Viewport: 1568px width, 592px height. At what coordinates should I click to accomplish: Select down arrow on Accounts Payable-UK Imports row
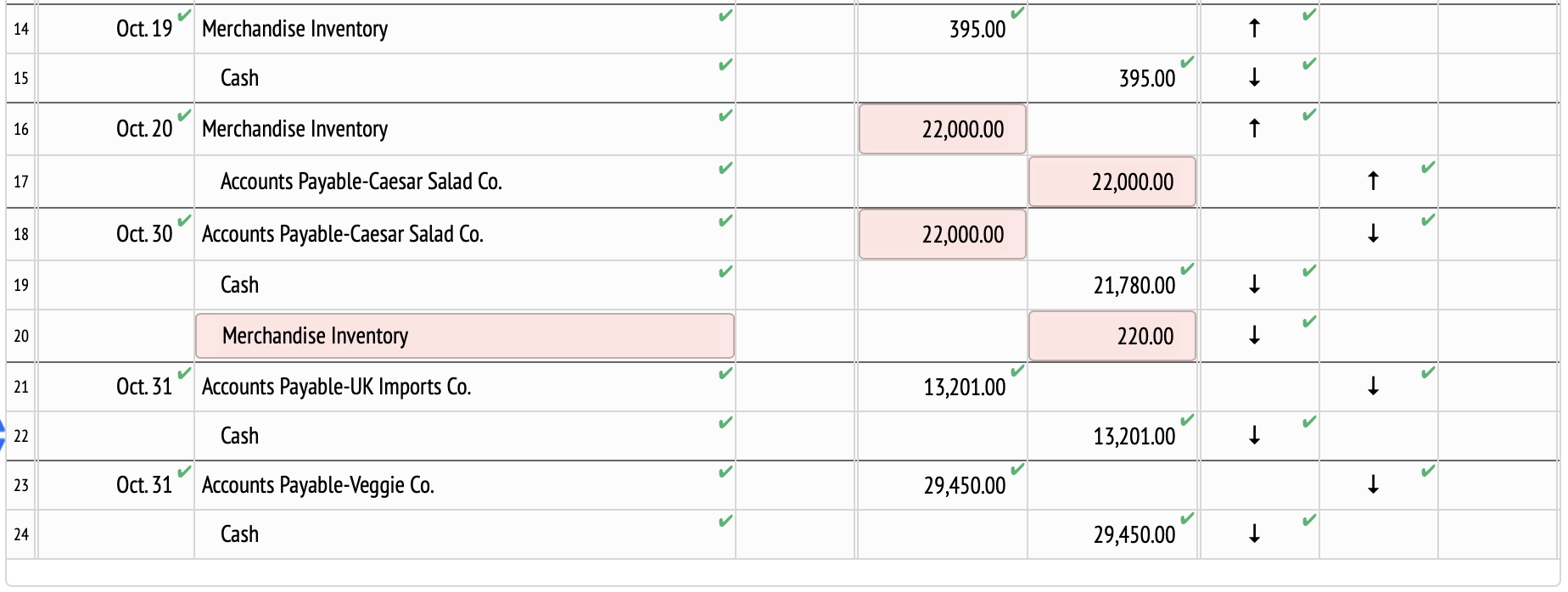tap(1375, 387)
